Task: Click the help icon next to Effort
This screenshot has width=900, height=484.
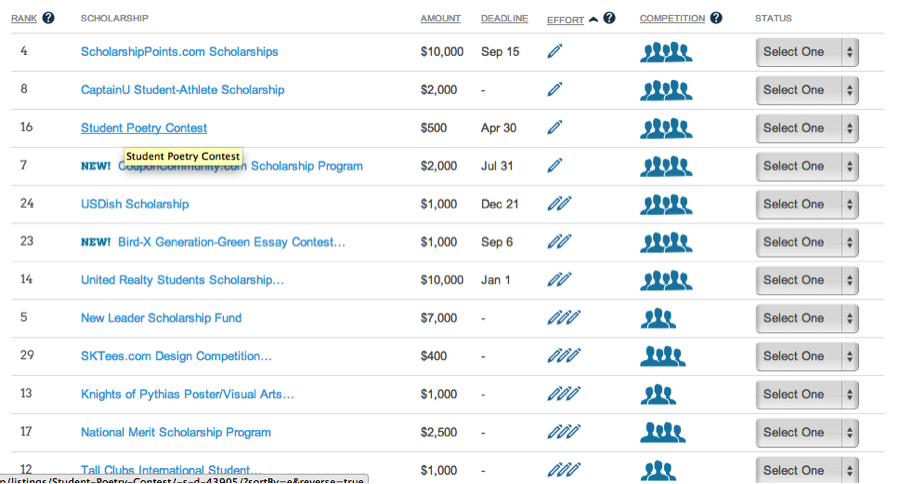Action: 610,18
